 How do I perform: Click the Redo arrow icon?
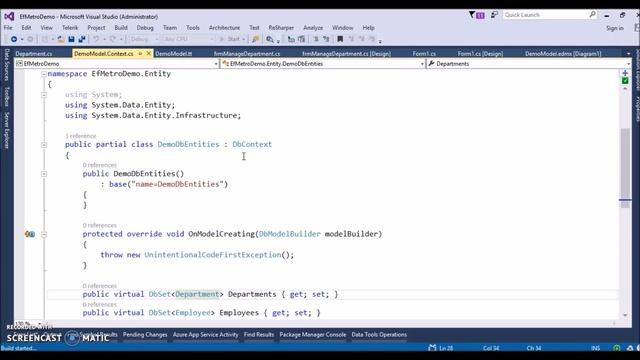coord(113,39)
